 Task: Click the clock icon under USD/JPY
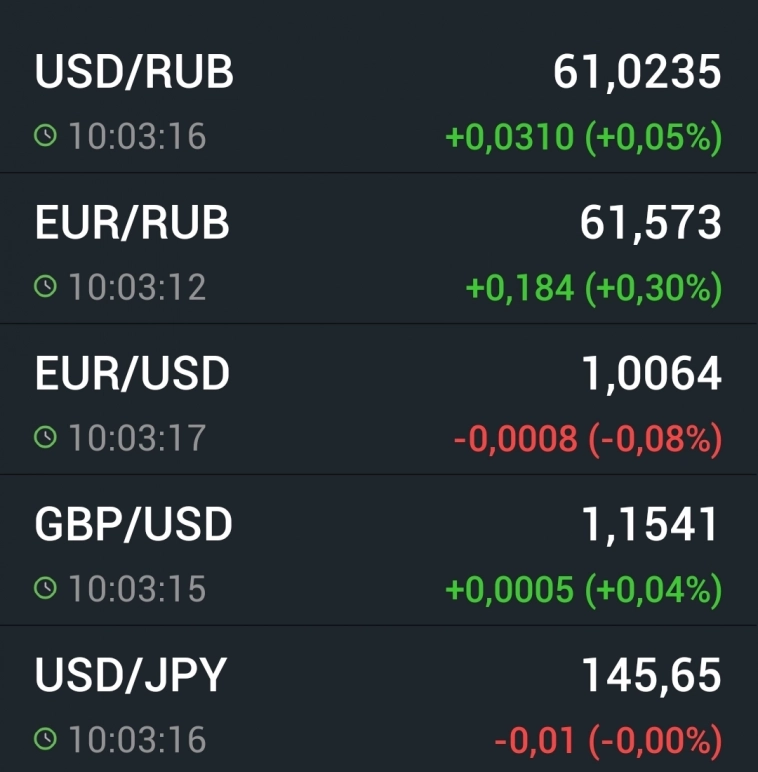tap(46, 740)
